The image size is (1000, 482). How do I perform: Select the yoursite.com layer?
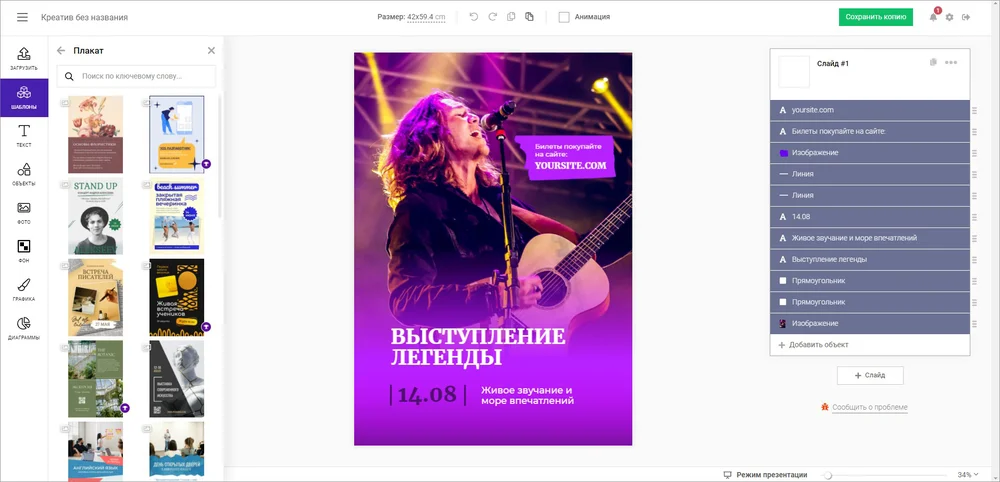coord(870,110)
